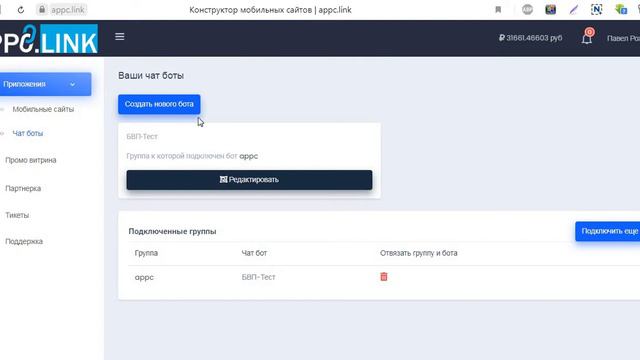Collapse the Приложения sidebar section

pos(45,84)
